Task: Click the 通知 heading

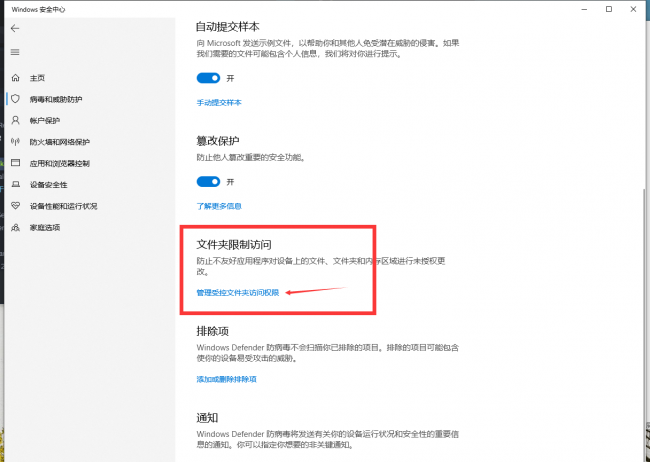Action: point(207,418)
